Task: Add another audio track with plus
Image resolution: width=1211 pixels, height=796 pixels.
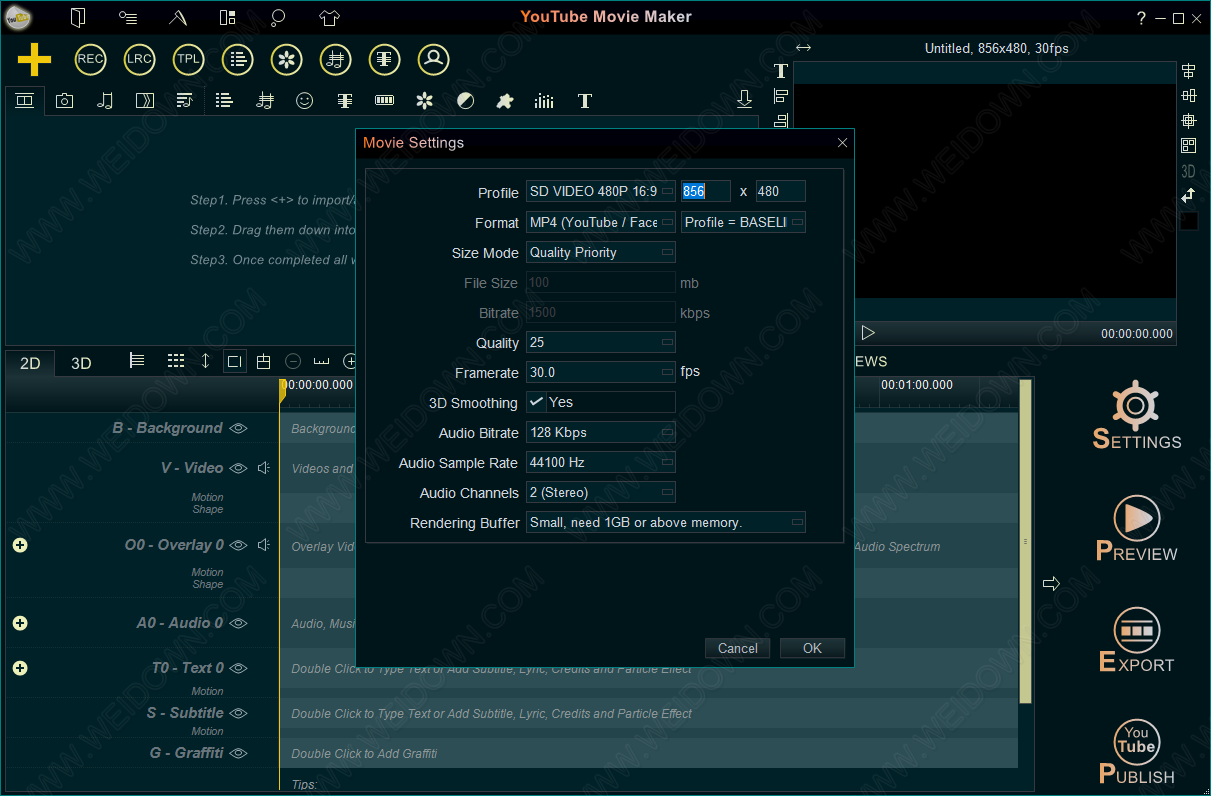Action: pyautogui.click(x=20, y=623)
